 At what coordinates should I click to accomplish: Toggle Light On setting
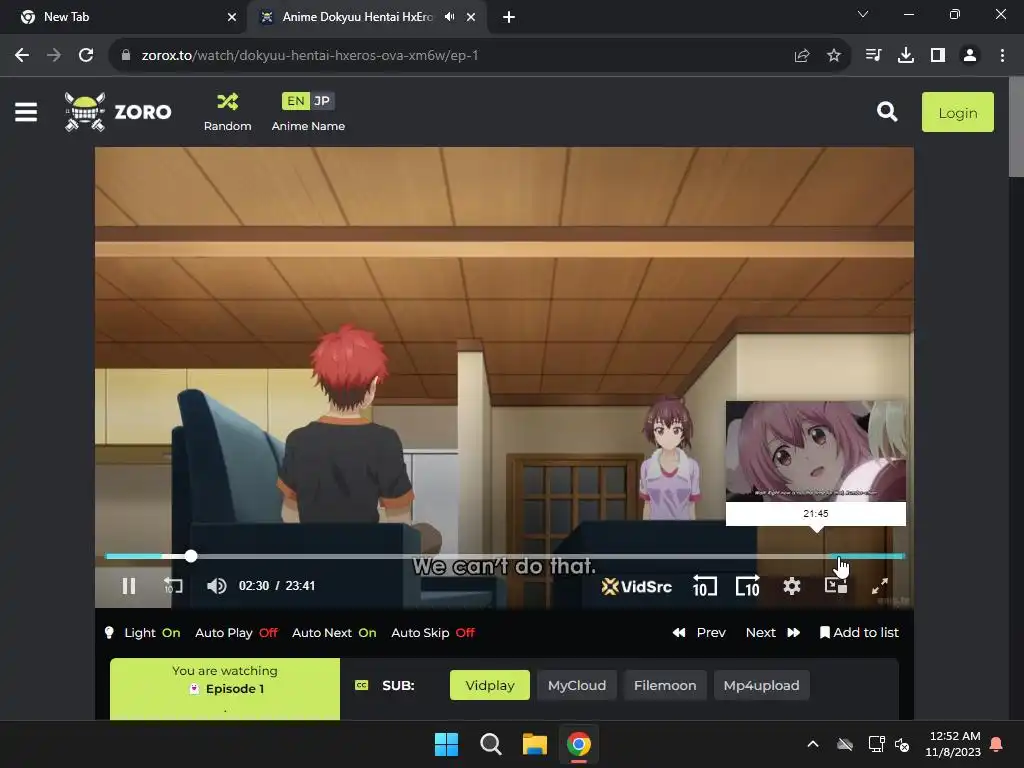(x=142, y=632)
